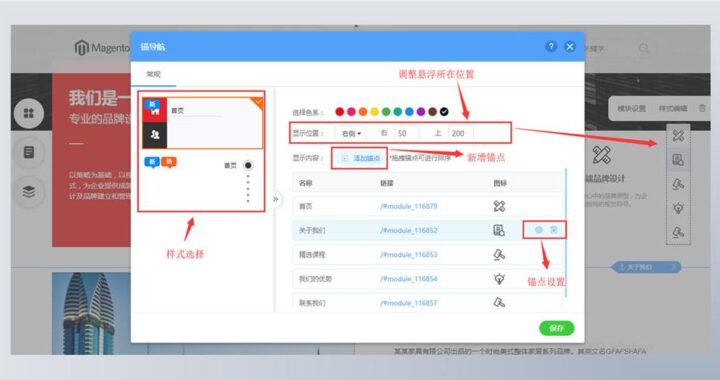Delete the 关于我们 anchor with trash icon
Screen dimensions: 720x380
554,230
